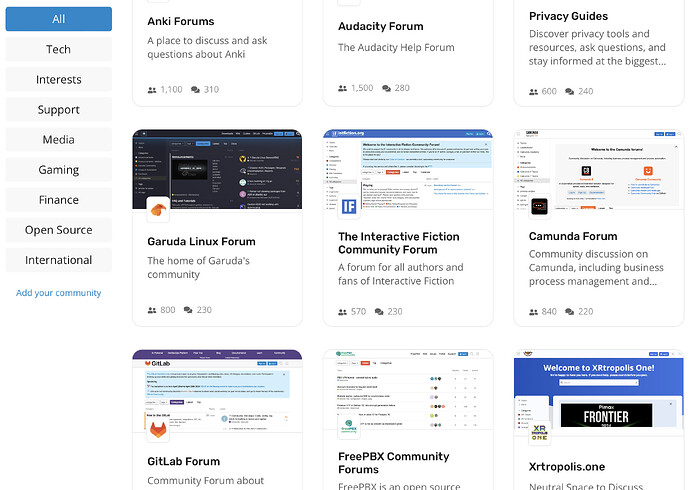This screenshot has width=690, height=490.
Task: Click the Camunda Forum posts chat icon
Action: 569,312
